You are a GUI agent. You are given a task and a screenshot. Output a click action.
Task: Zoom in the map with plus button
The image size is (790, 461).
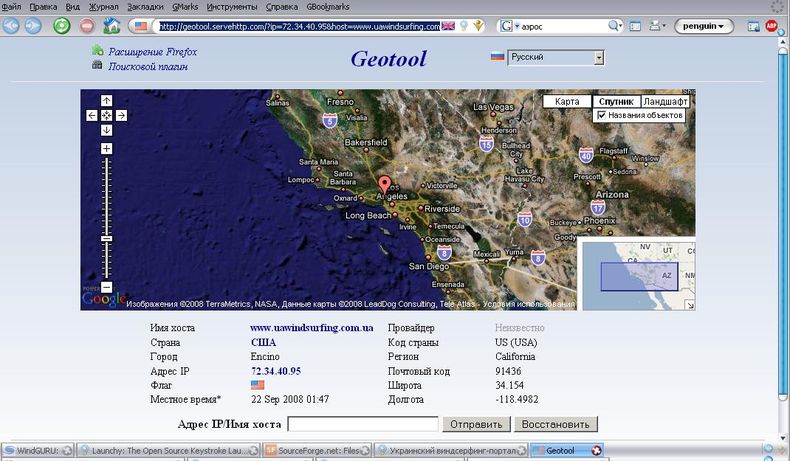(107, 149)
